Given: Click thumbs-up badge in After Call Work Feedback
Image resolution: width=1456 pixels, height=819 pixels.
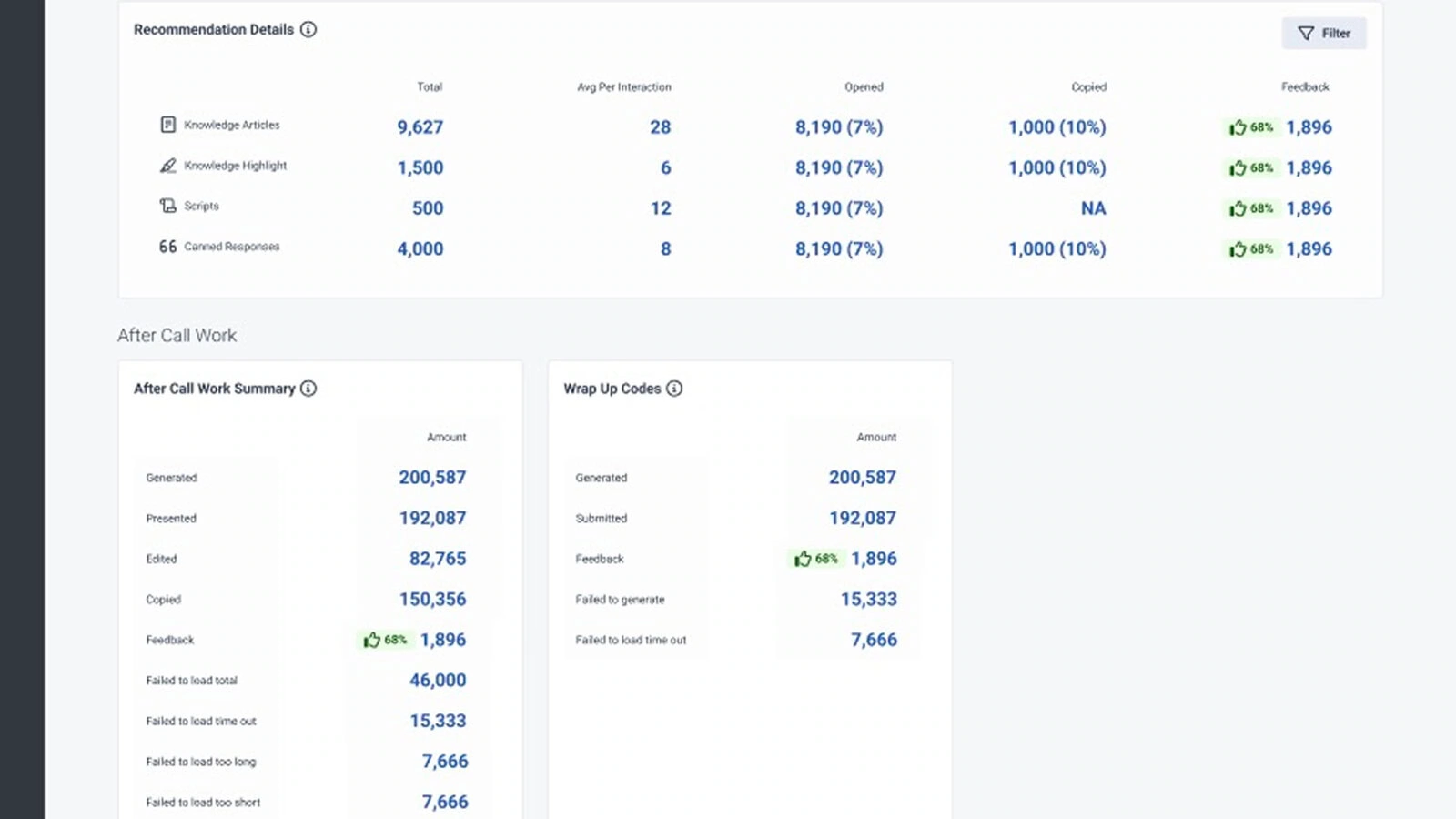Looking at the screenshot, I should pyautogui.click(x=386, y=640).
